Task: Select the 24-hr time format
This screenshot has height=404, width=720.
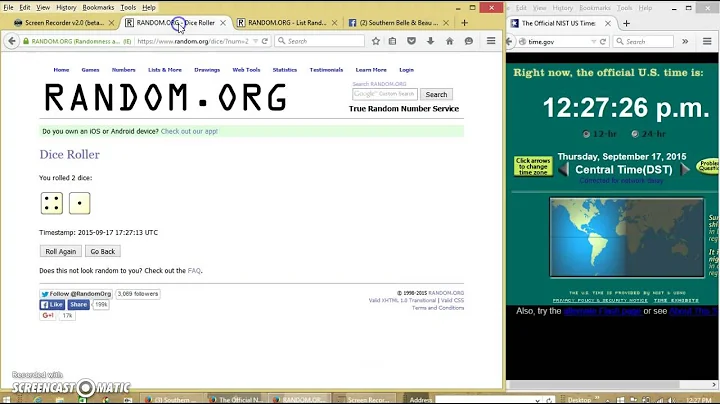Action: coord(635,134)
